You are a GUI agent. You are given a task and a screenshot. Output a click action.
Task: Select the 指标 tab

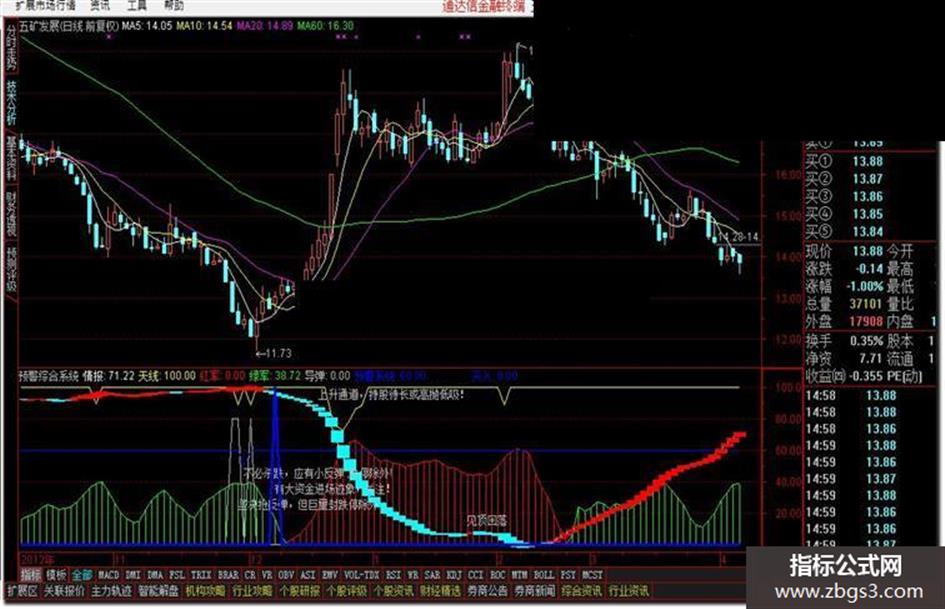click(x=31, y=575)
